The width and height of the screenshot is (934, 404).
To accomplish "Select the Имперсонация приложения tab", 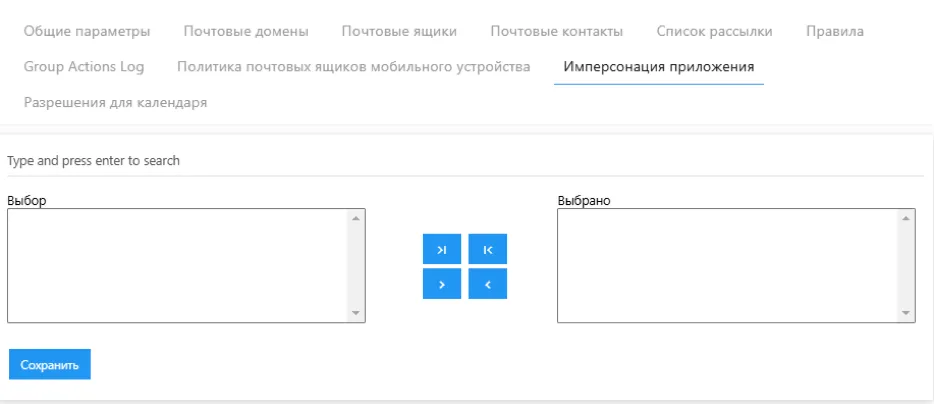I will pyautogui.click(x=659, y=67).
